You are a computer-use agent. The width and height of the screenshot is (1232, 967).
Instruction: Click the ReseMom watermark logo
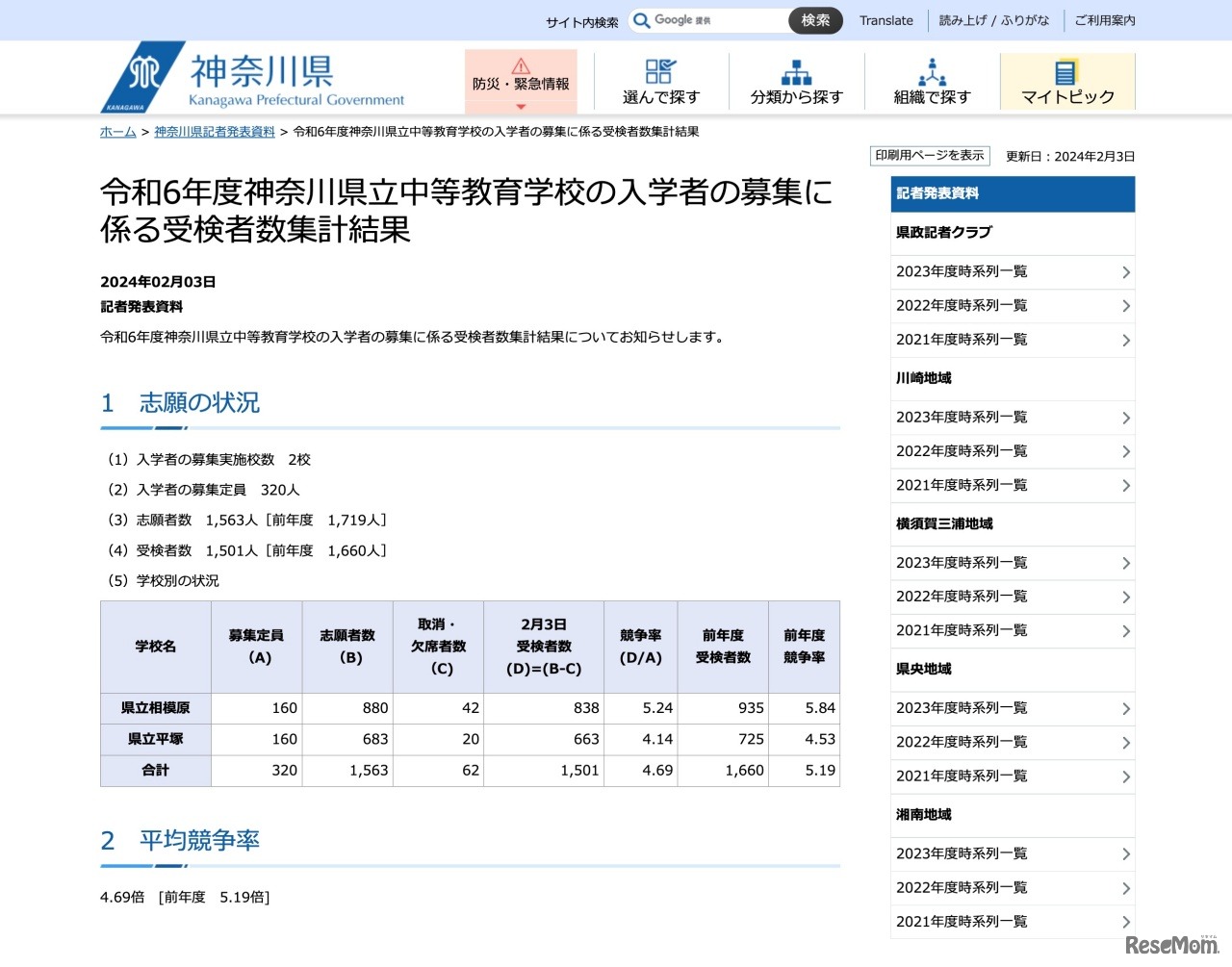(1171, 945)
